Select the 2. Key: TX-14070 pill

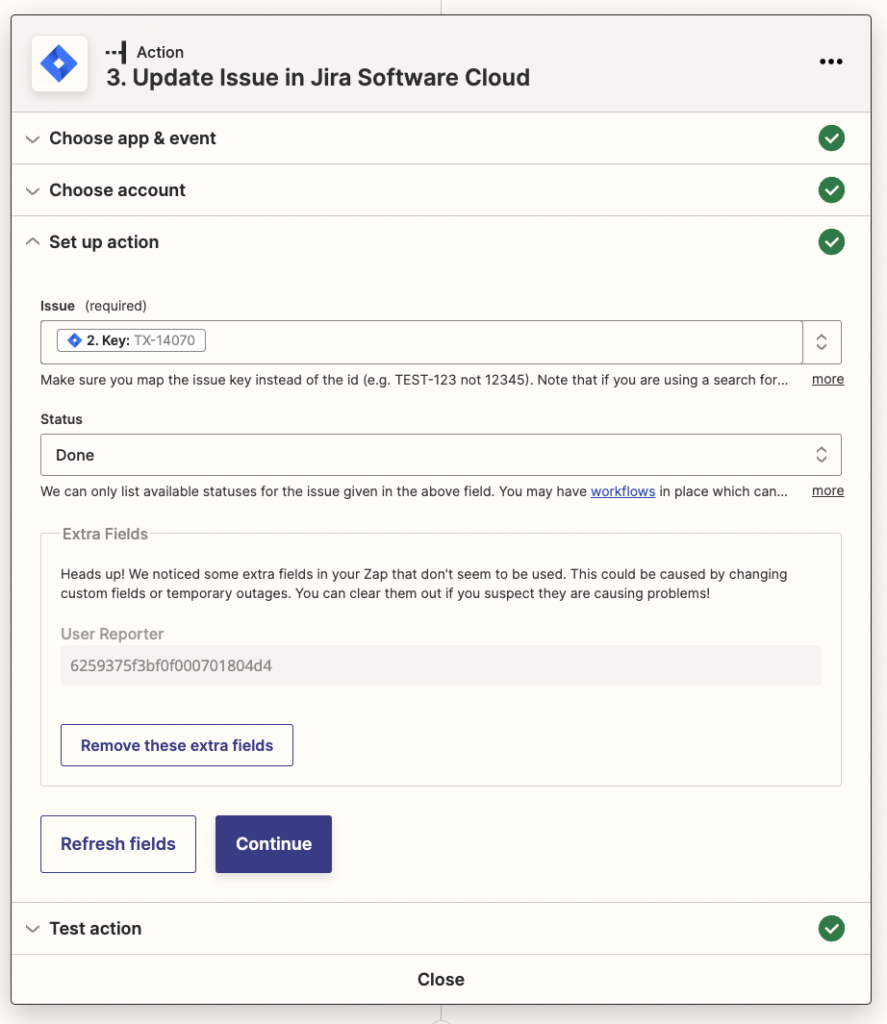(131, 340)
